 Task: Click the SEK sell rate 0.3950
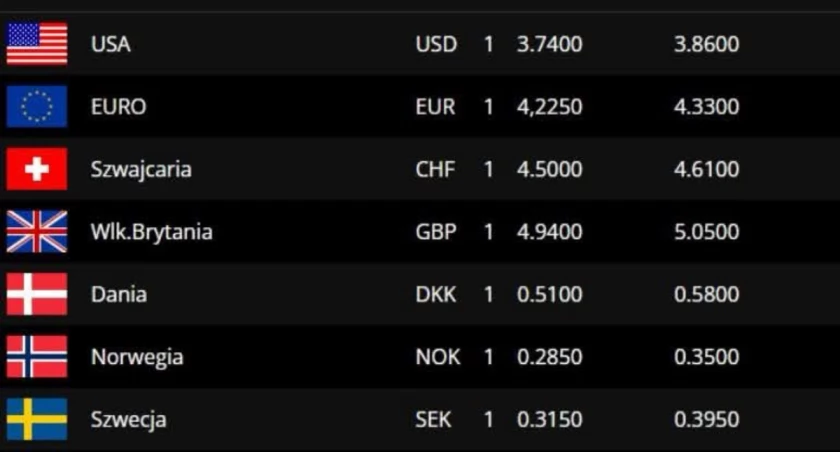[707, 419]
